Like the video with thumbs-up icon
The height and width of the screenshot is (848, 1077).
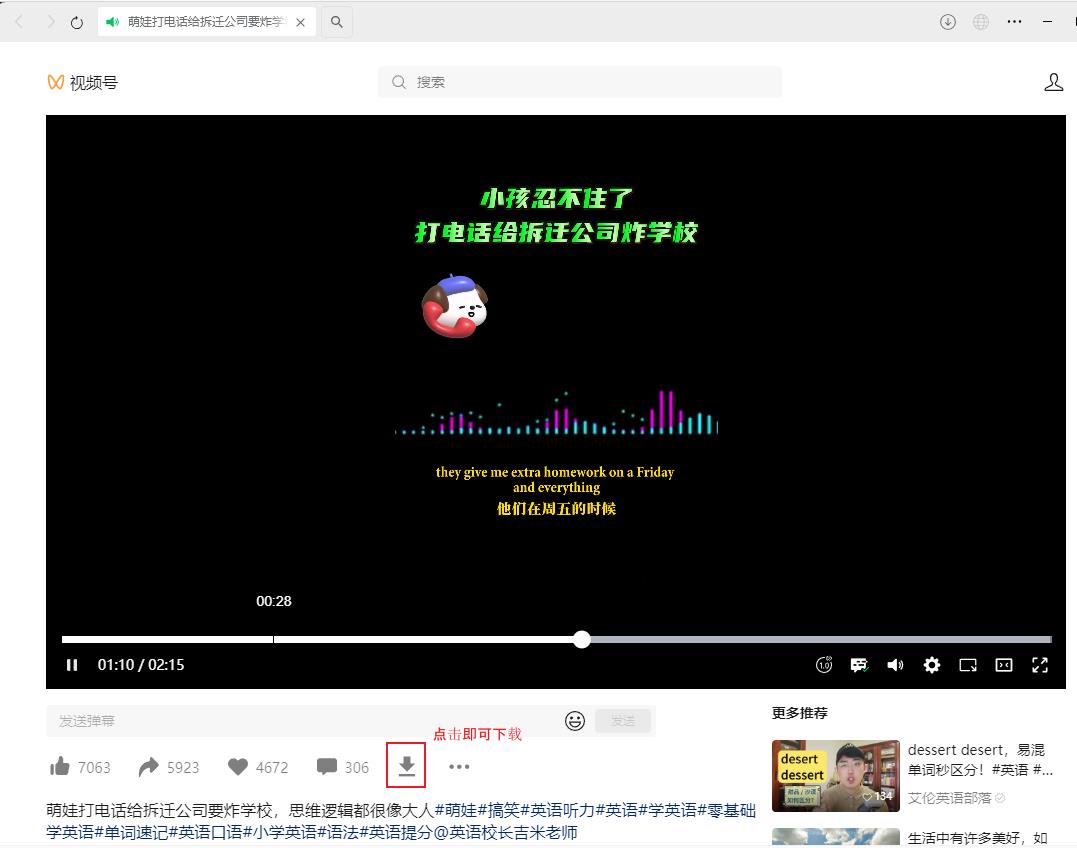click(x=60, y=766)
